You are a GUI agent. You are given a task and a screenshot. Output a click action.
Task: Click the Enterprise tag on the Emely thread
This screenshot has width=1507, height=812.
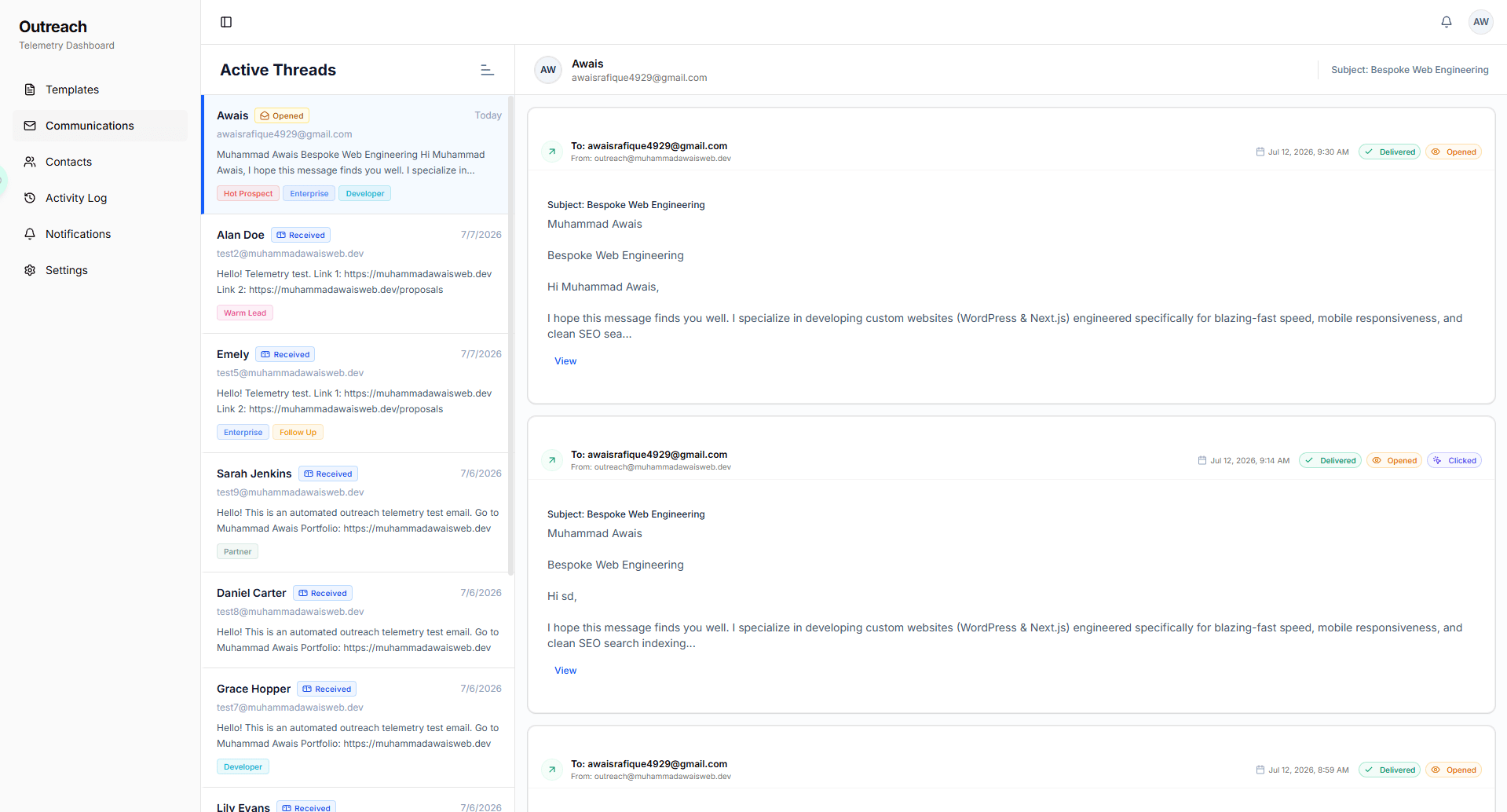click(x=243, y=432)
